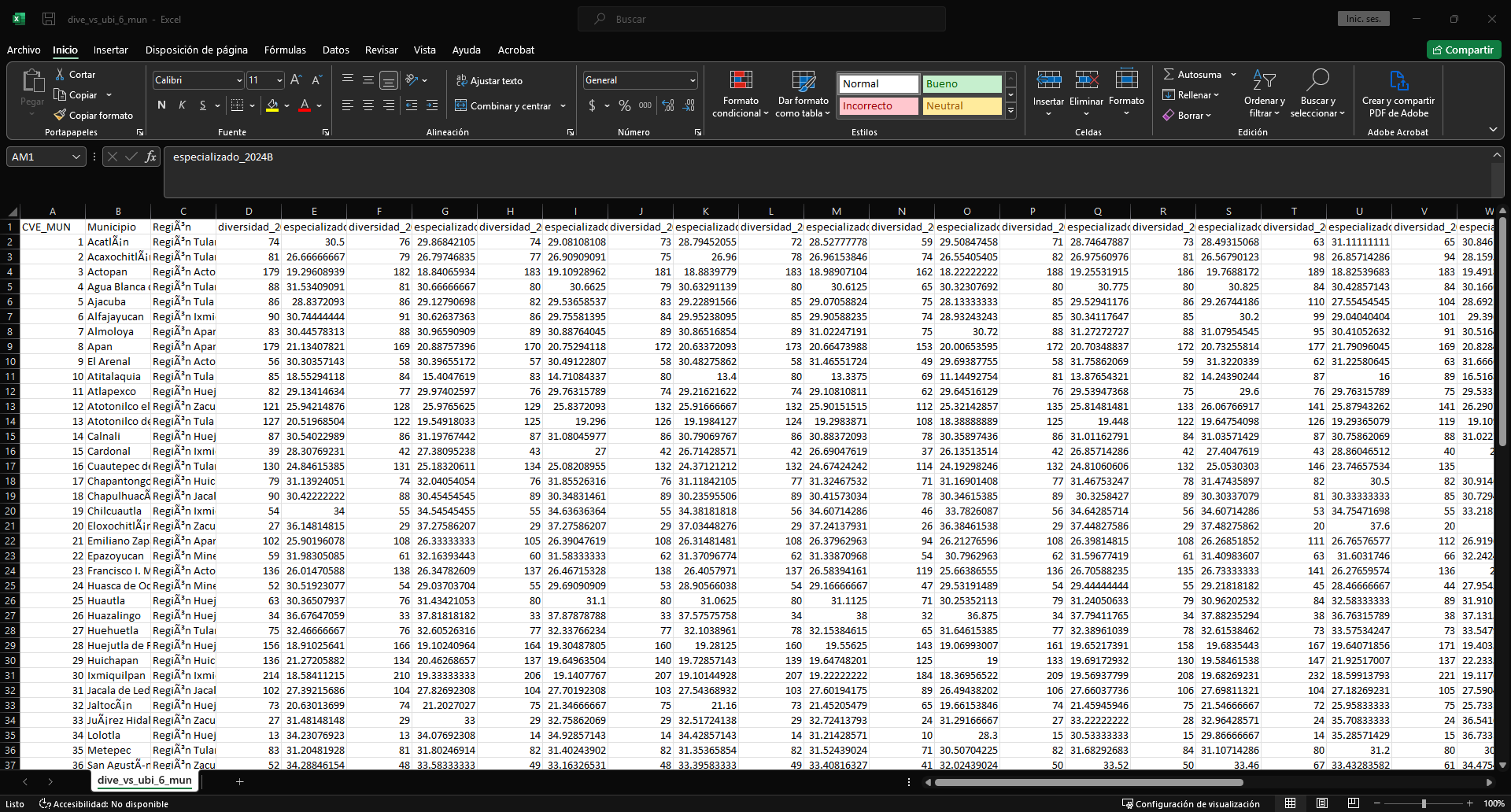Click the Insertar function fx icon
The height and width of the screenshot is (812, 1511).
point(150,157)
